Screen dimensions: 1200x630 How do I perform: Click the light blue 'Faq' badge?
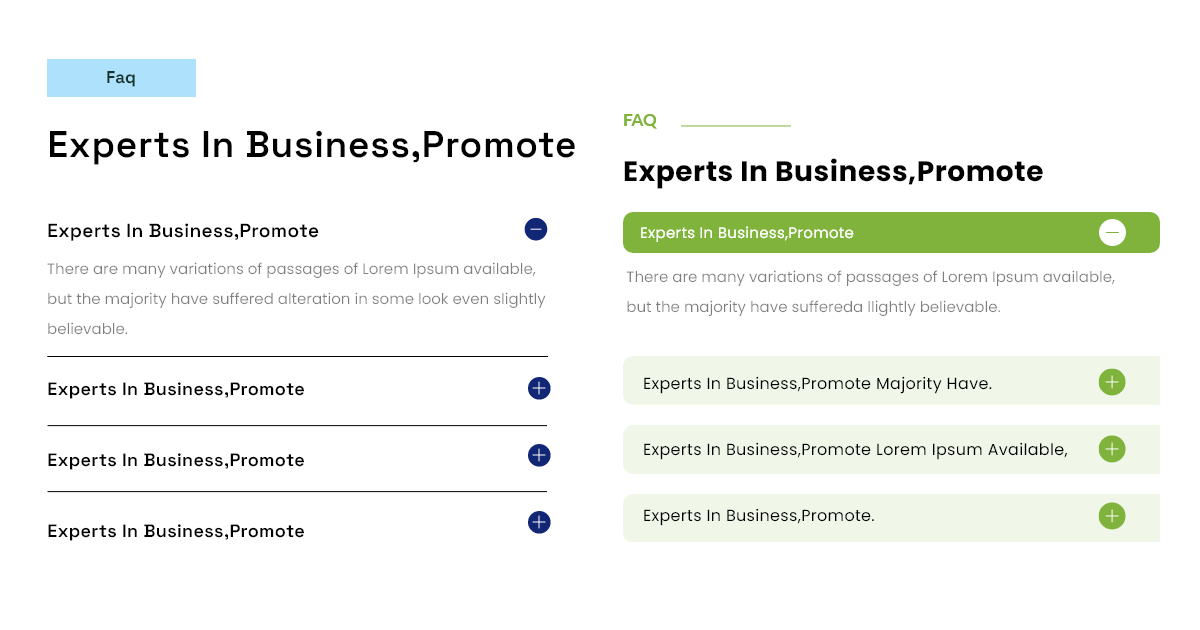coord(121,78)
